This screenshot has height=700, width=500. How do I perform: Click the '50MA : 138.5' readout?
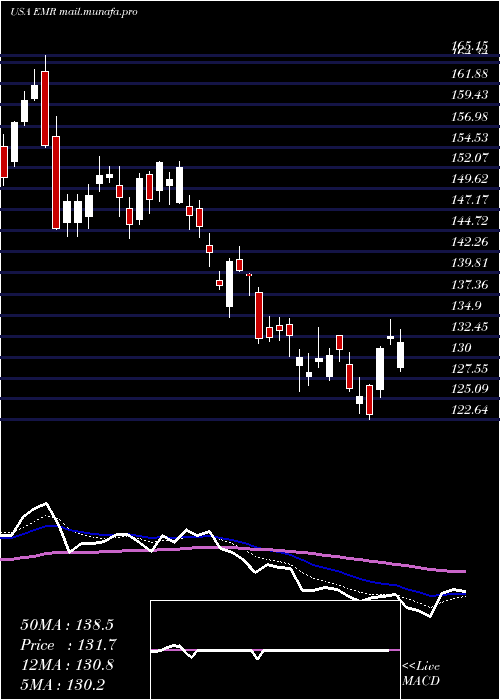68,625
